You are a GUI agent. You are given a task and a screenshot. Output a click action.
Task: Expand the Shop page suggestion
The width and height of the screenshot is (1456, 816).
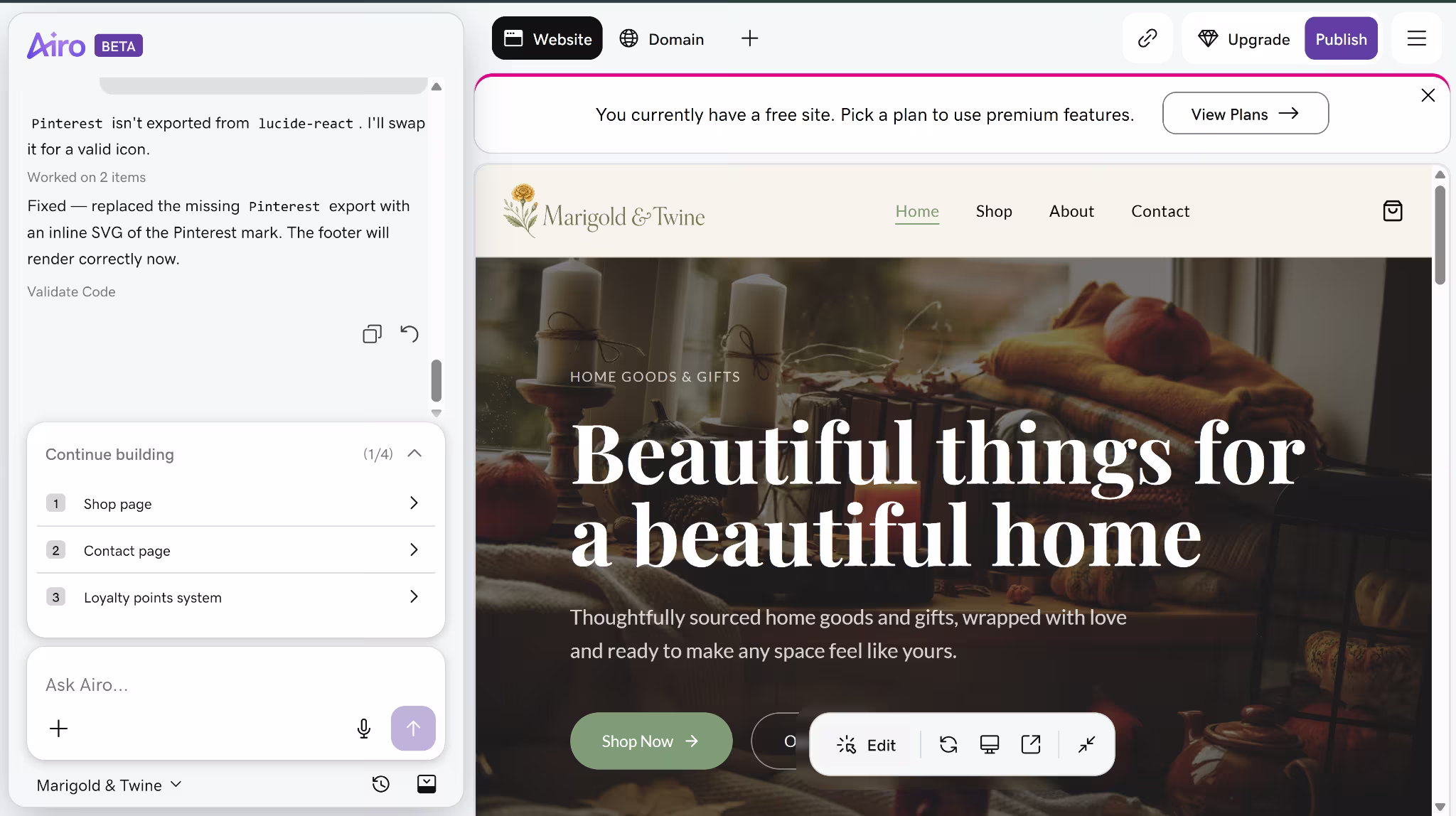[236, 503]
